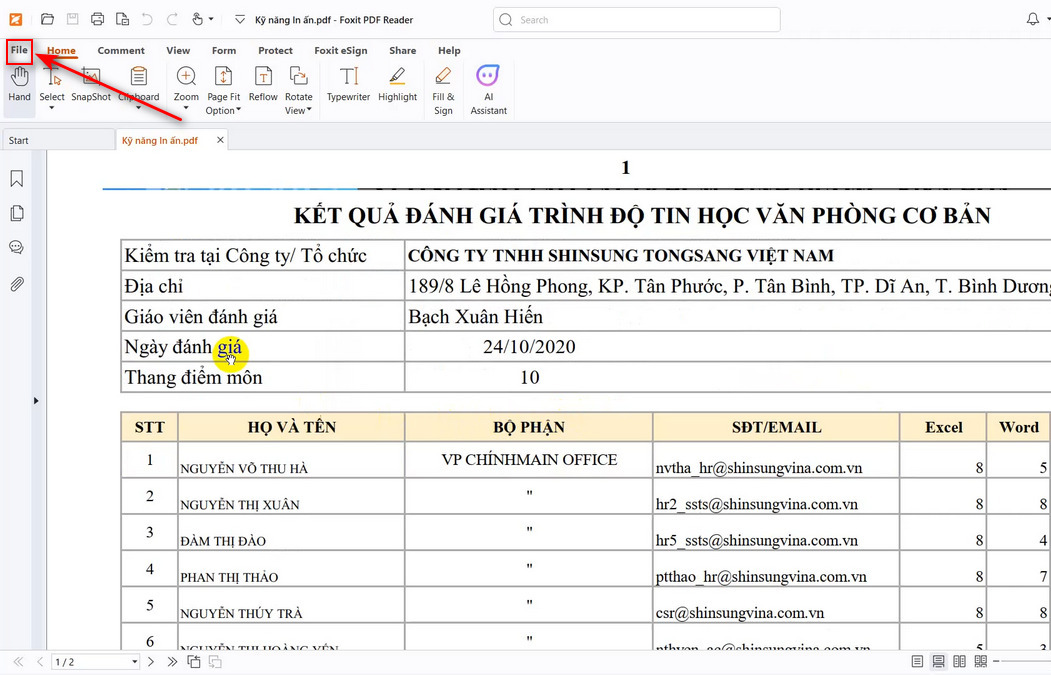Switch to continuous page display mode
1051x675 pixels.
coord(938,661)
